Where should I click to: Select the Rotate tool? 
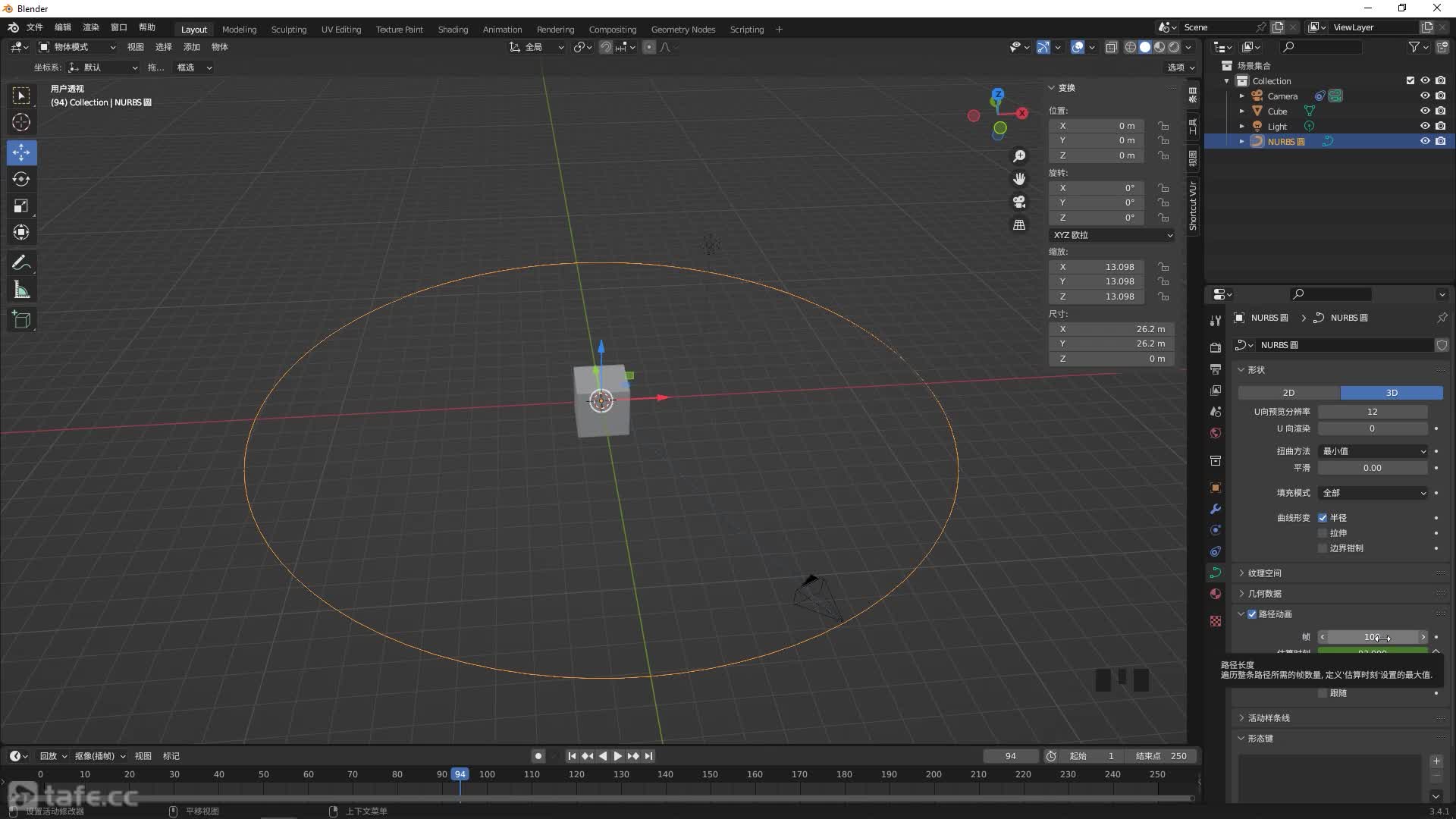point(21,179)
